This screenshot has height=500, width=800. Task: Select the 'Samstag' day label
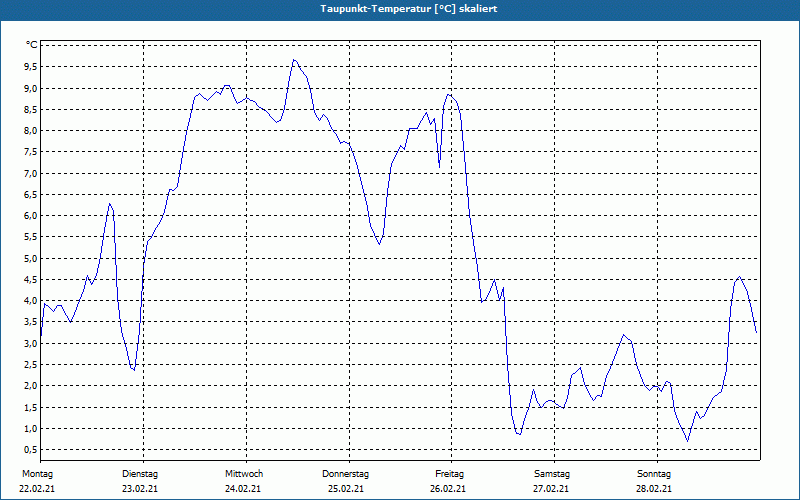tap(552, 474)
